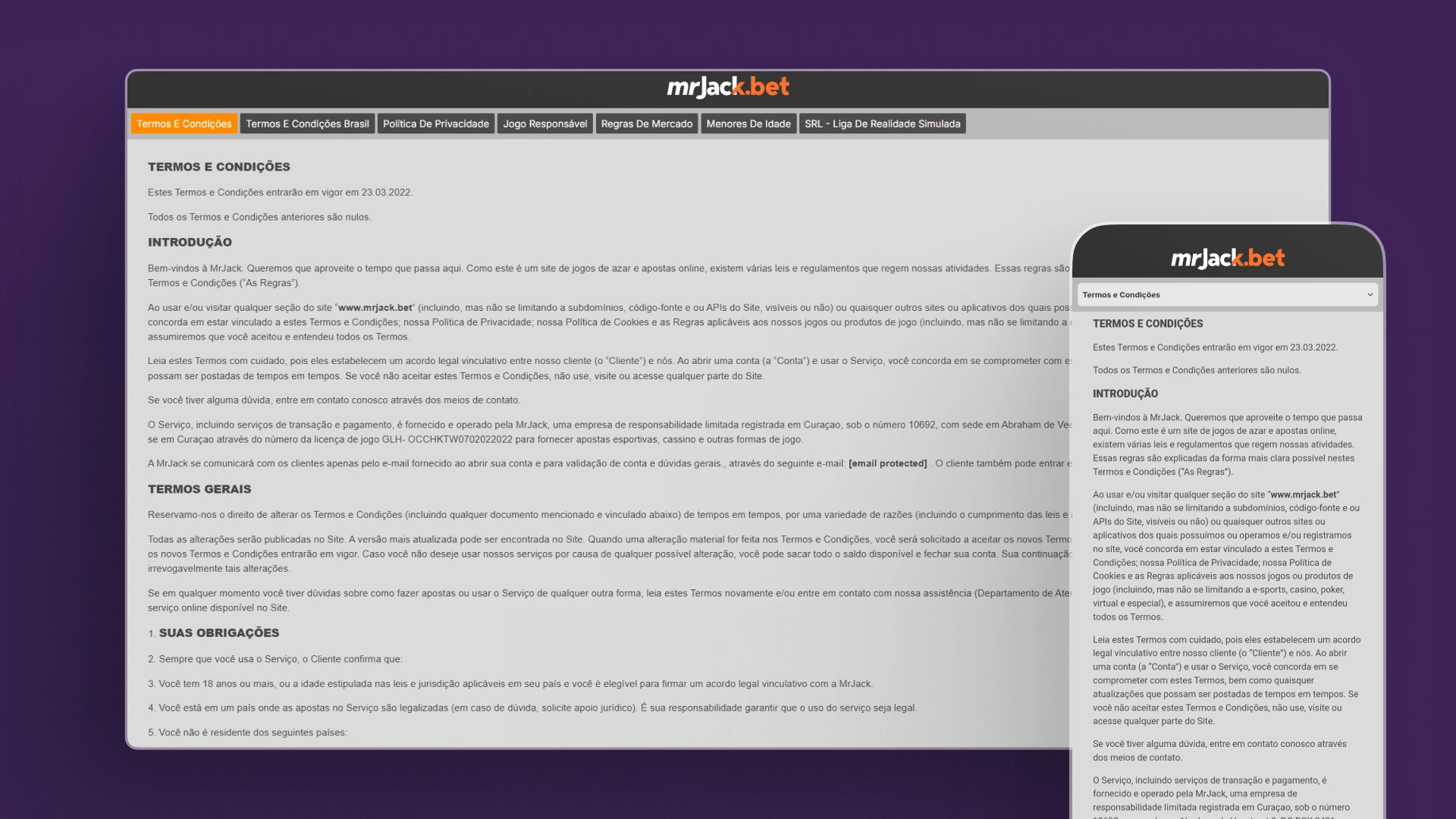1456x819 pixels.
Task: Select Menores De Idade tab
Action: [x=747, y=123]
